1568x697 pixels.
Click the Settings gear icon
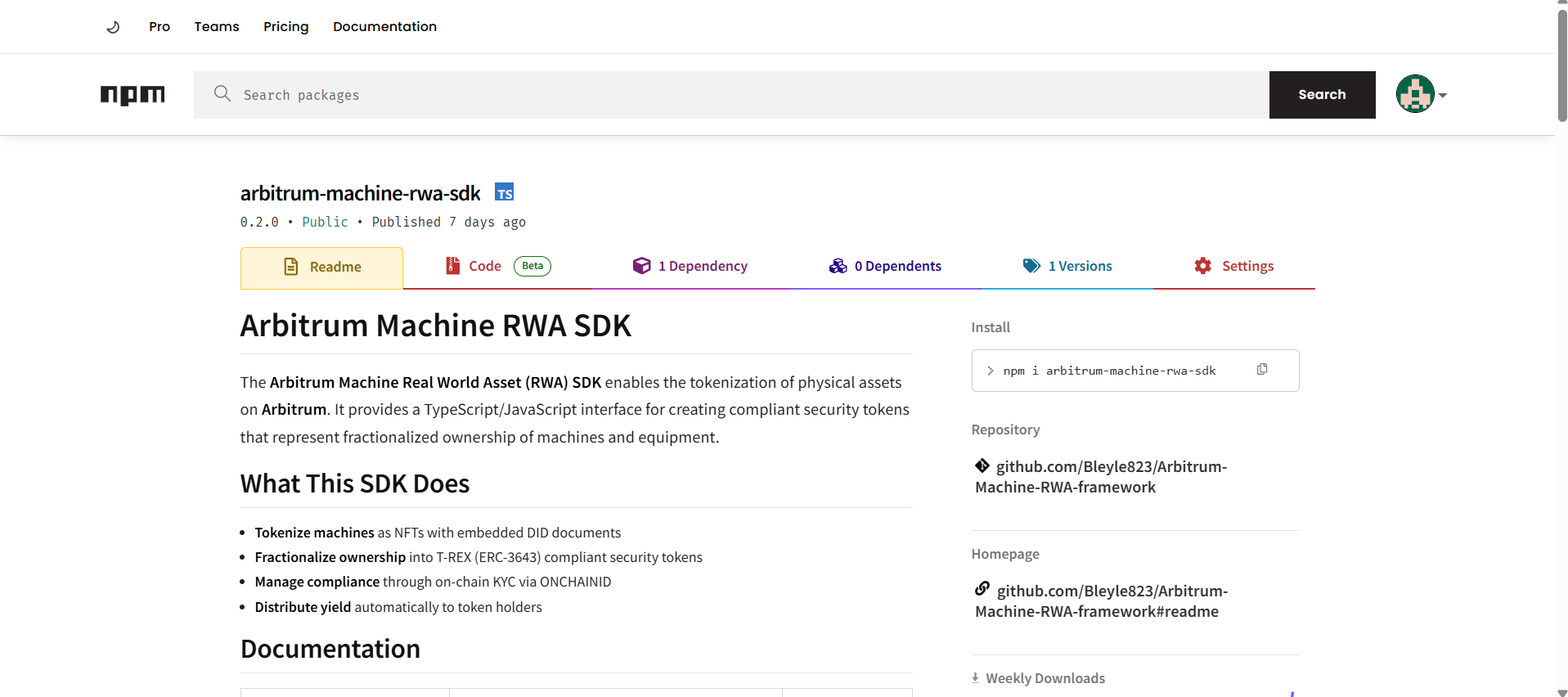1203,266
